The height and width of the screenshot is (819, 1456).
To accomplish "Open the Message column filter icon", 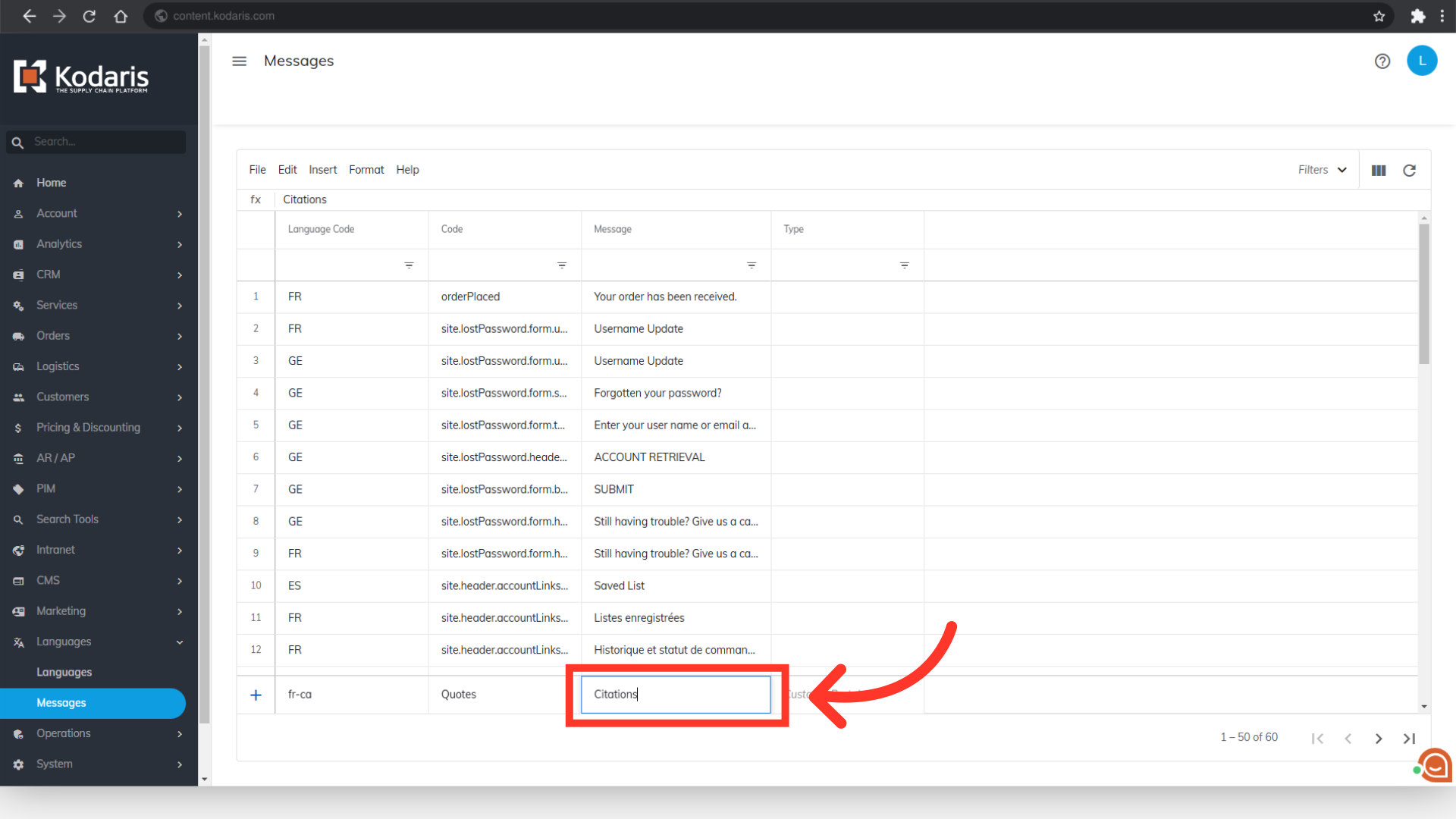I will tap(751, 265).
